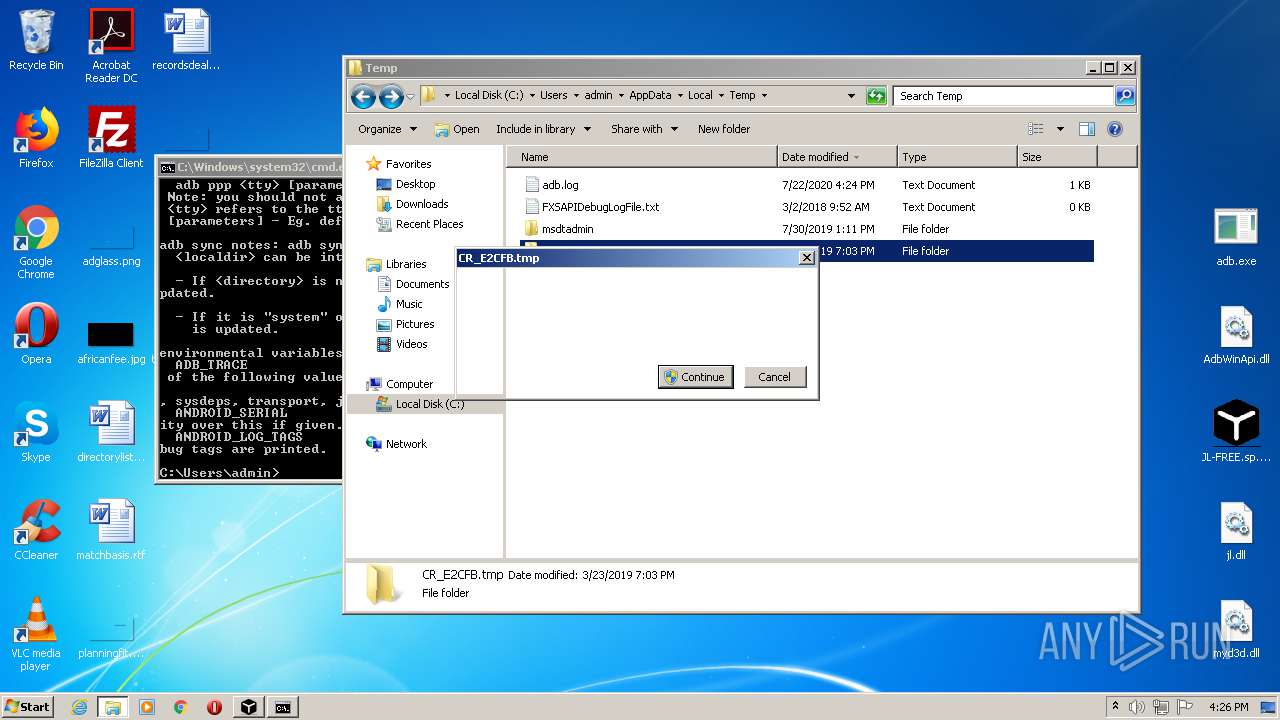Sort by Name column header
The image size is (1280, 720).
click(x=642, y=157)
